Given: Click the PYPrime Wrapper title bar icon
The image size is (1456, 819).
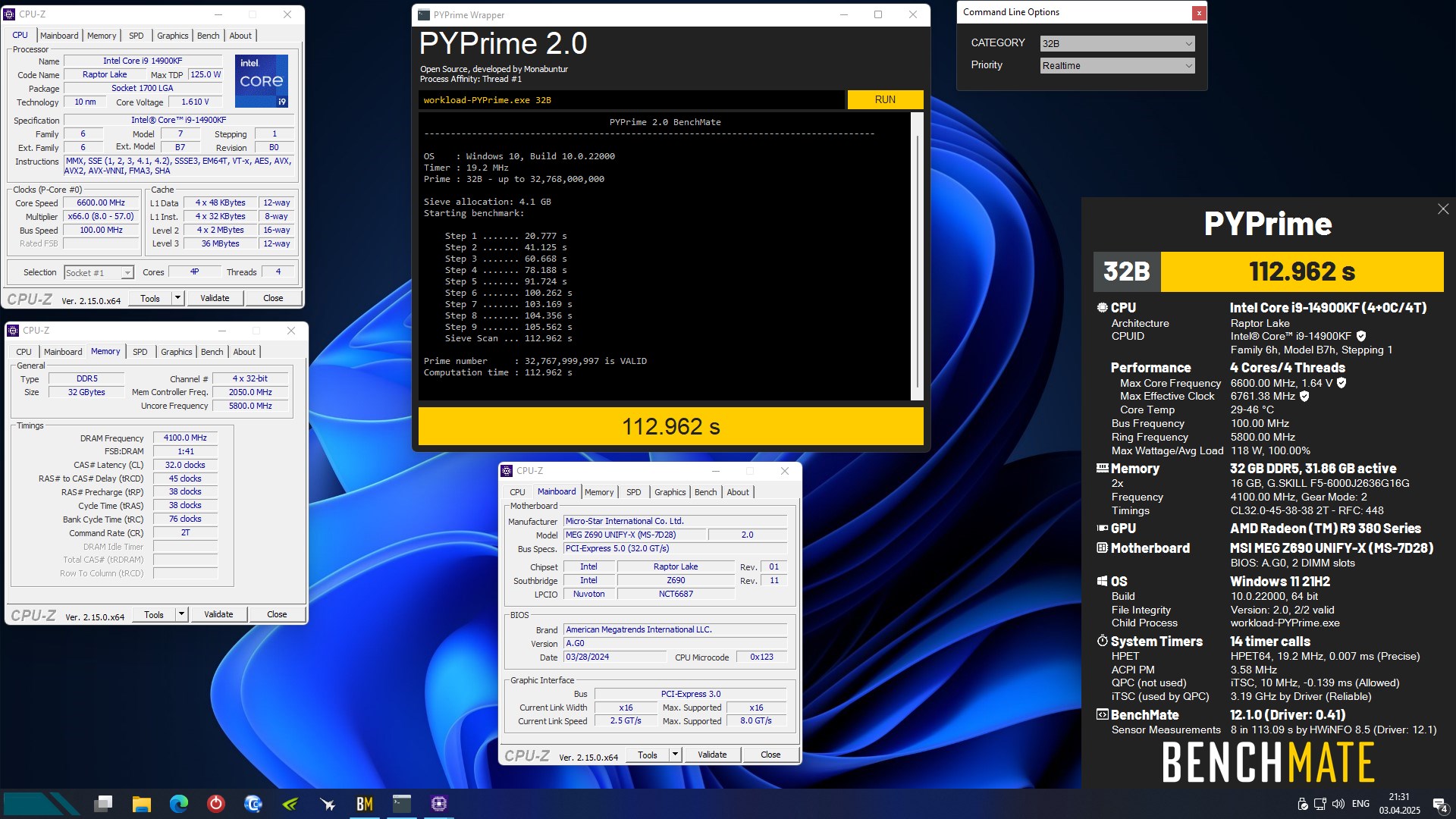Looking at the screenshot, I should pyautogui.click(x=422, y=14).
